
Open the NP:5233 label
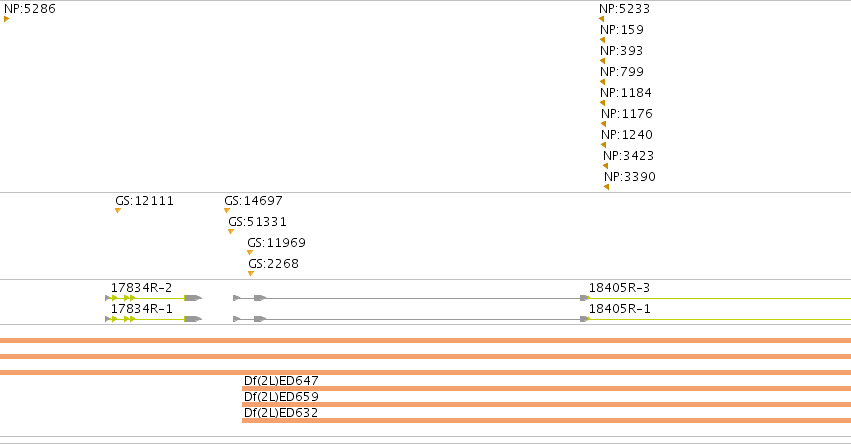tap(624, 9)
